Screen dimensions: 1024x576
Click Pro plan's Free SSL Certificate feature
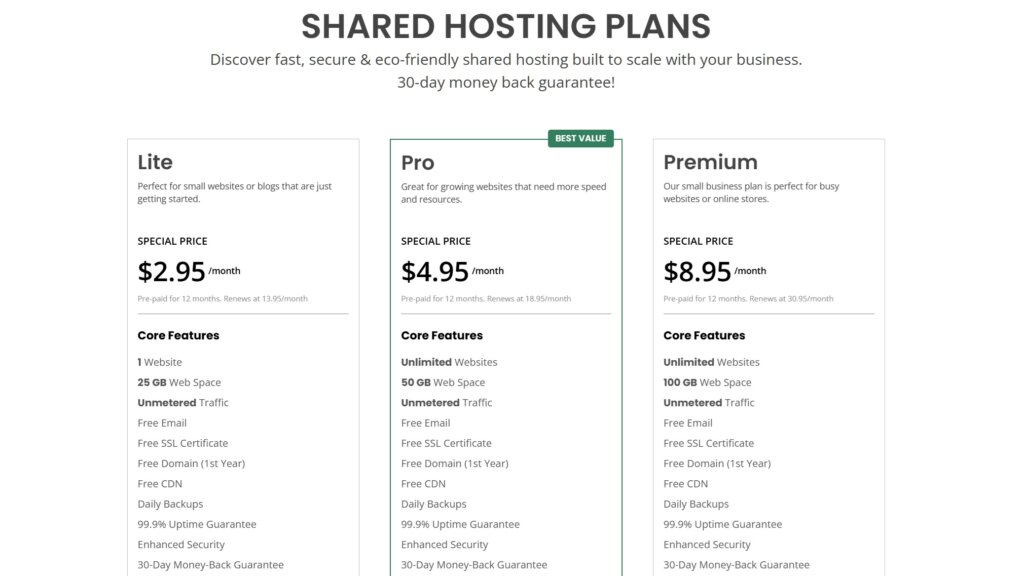pos(446,443)
